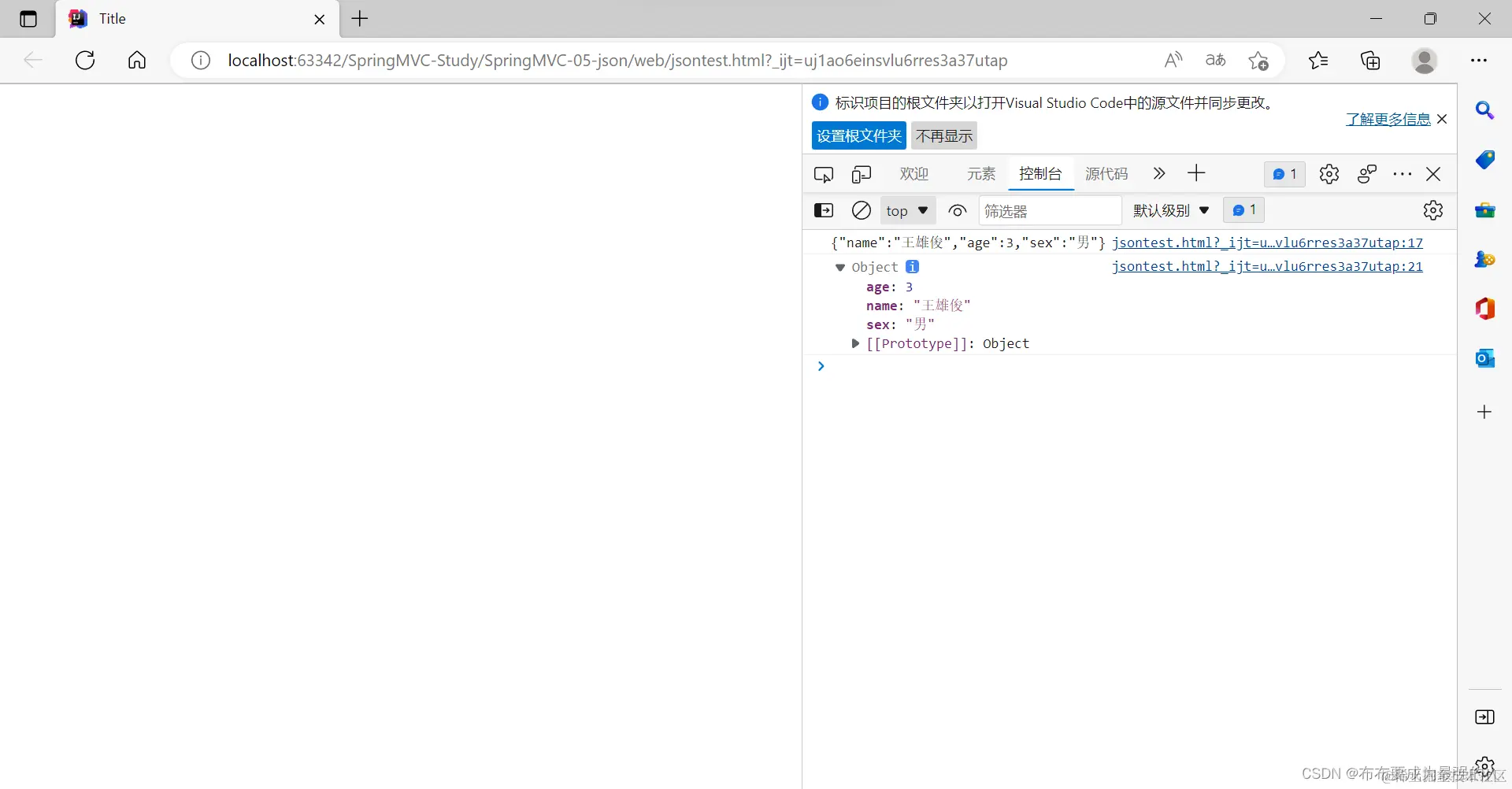Open console settings gear

coord(1433,210)
